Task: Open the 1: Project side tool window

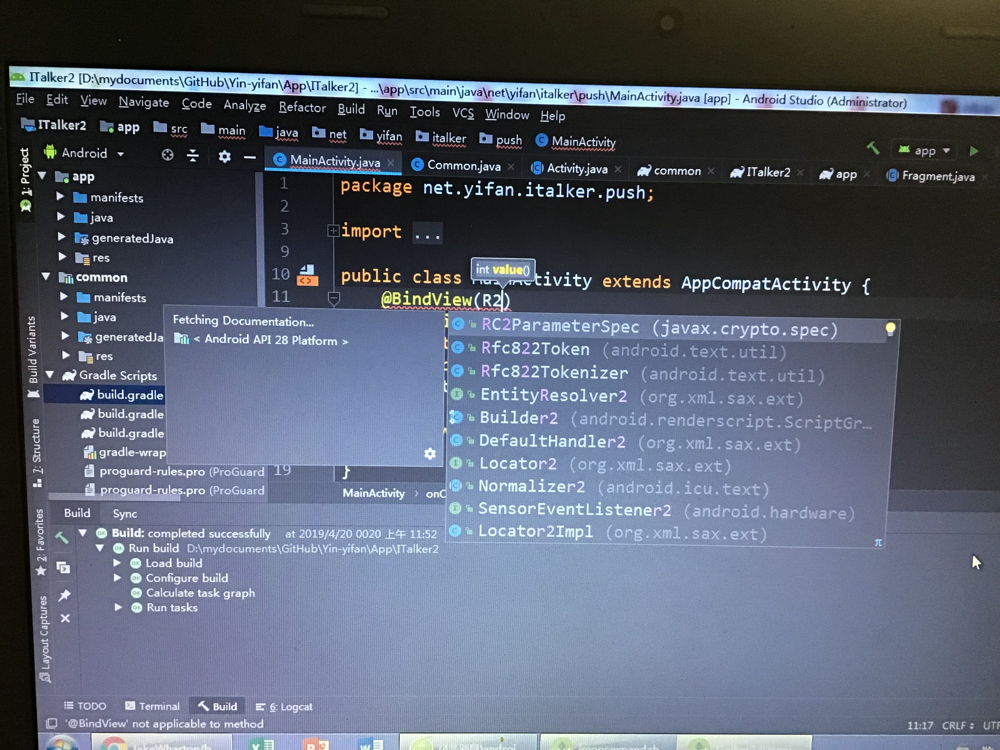Action: (x=24, y=179)
